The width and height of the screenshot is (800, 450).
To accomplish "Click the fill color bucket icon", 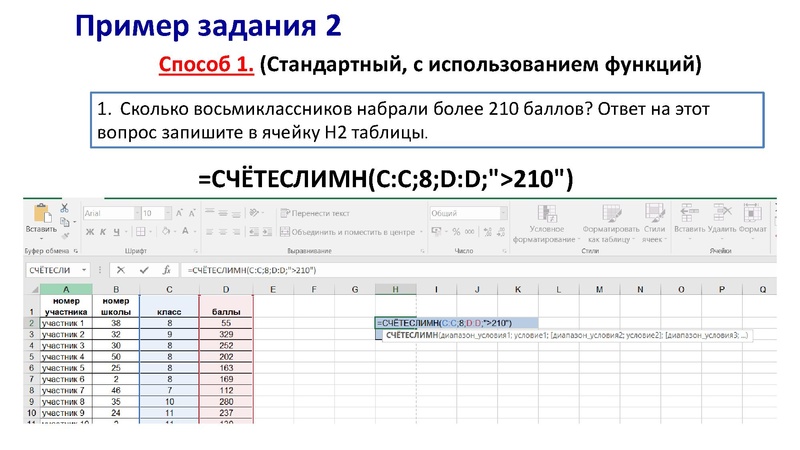I will (166, 232).
